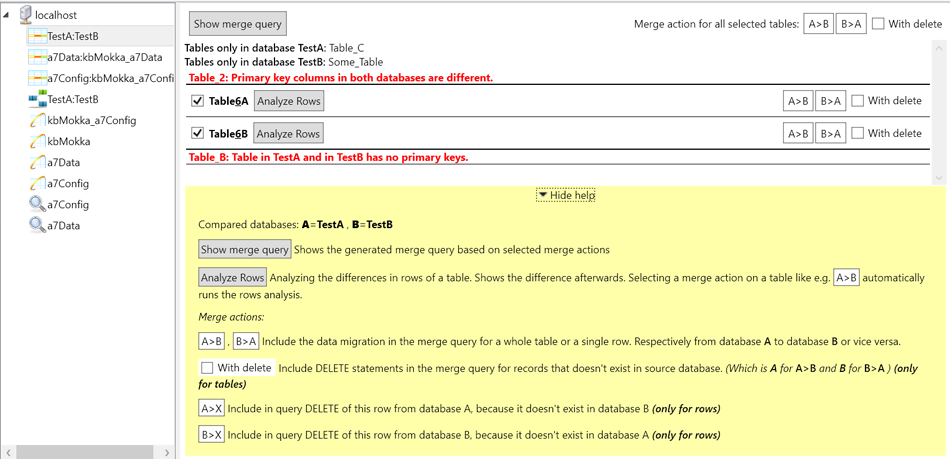The image size is (950, 459).
Task: Click the table list scroll down arrow
Action: 939,178
